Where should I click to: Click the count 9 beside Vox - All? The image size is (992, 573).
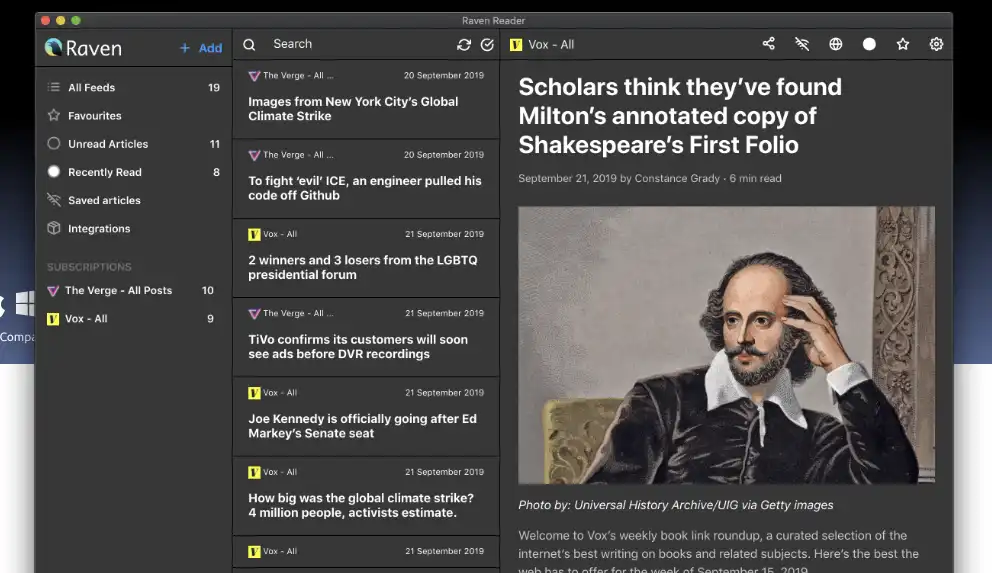(211, 319)
